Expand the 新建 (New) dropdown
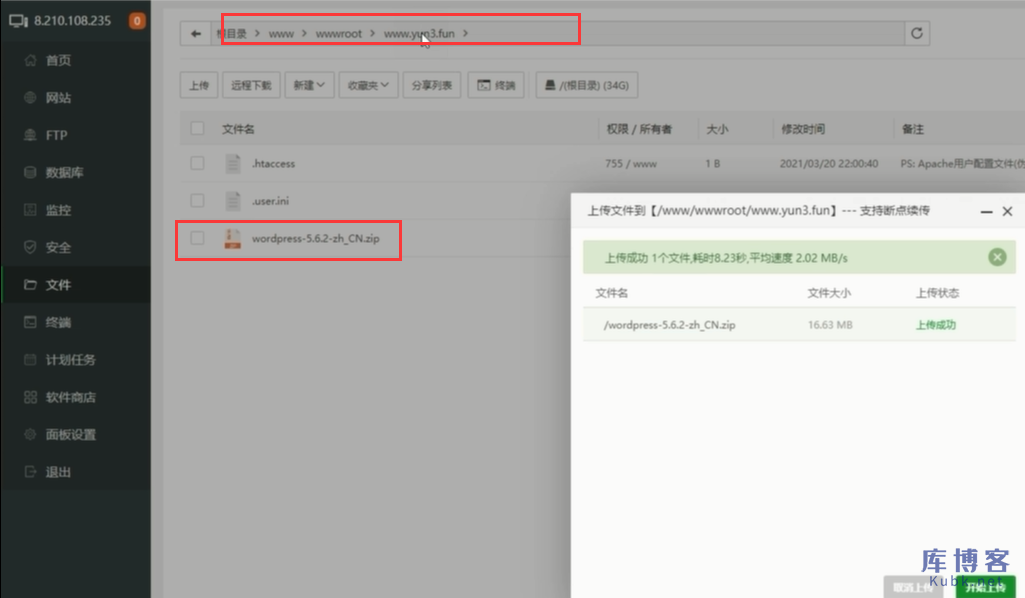This screenshot has width=1025, height=598. tap(309, 85)
